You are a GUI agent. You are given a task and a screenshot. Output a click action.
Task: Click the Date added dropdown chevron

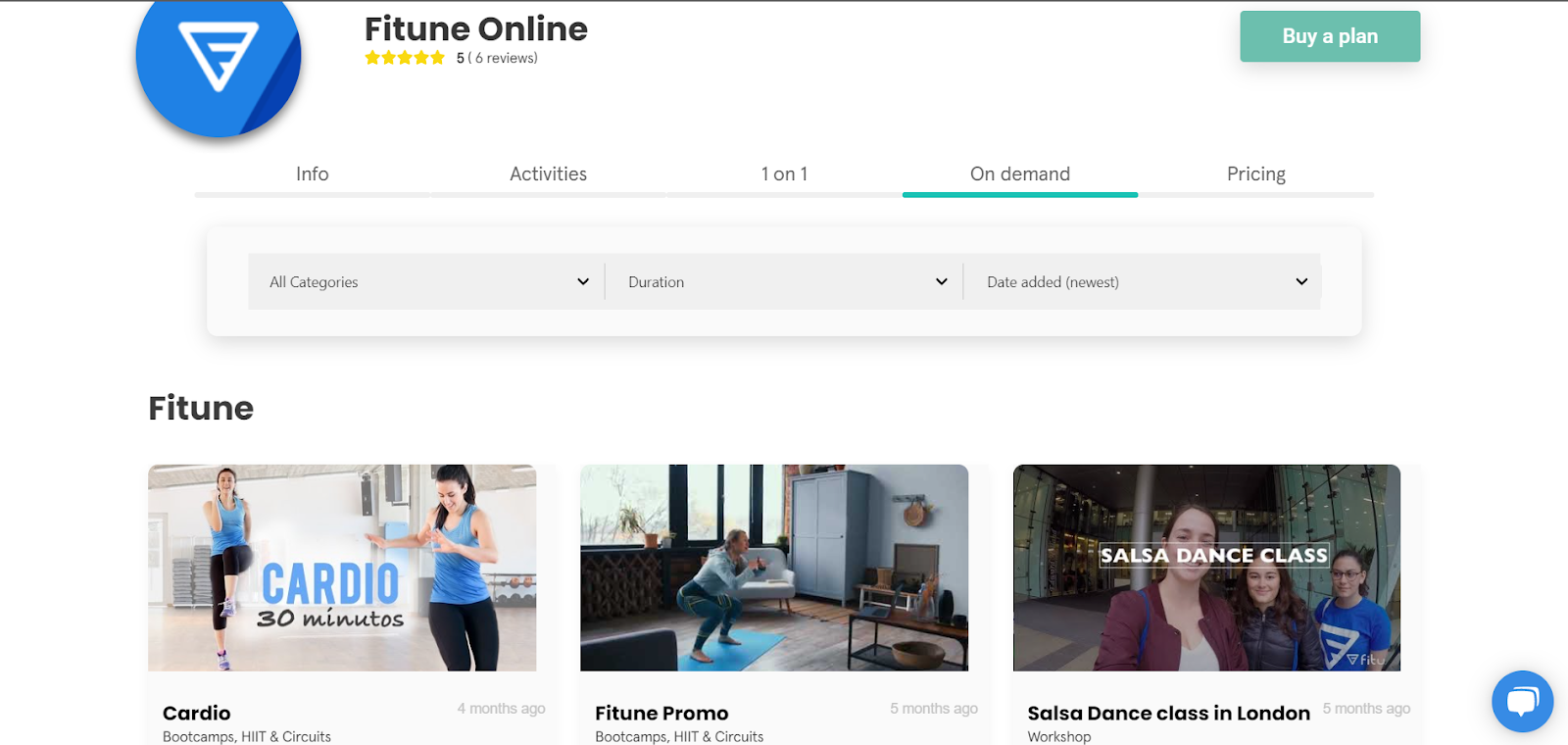1301,281
